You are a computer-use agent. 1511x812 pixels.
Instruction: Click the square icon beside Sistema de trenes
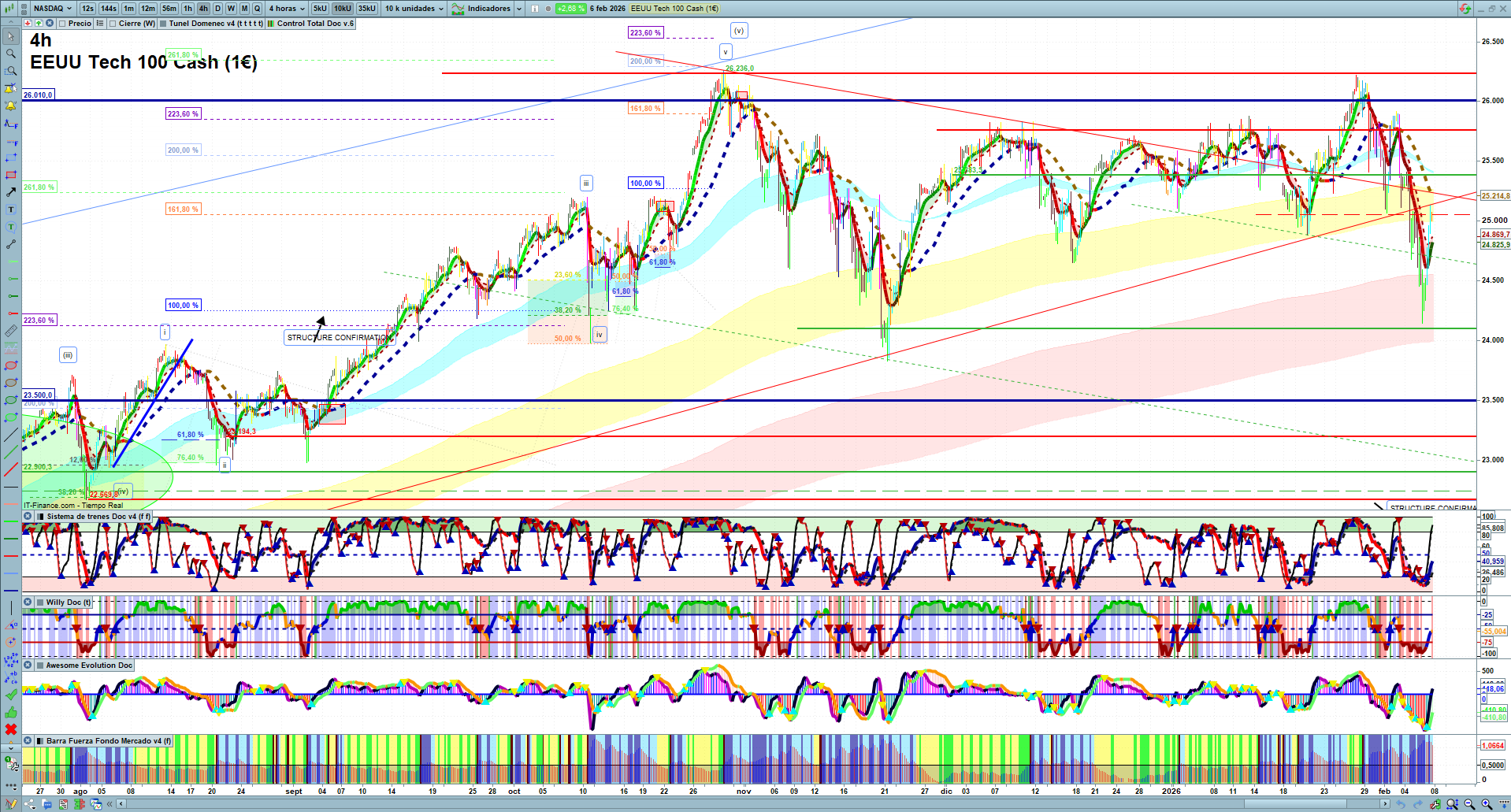(x=40, y=517)
